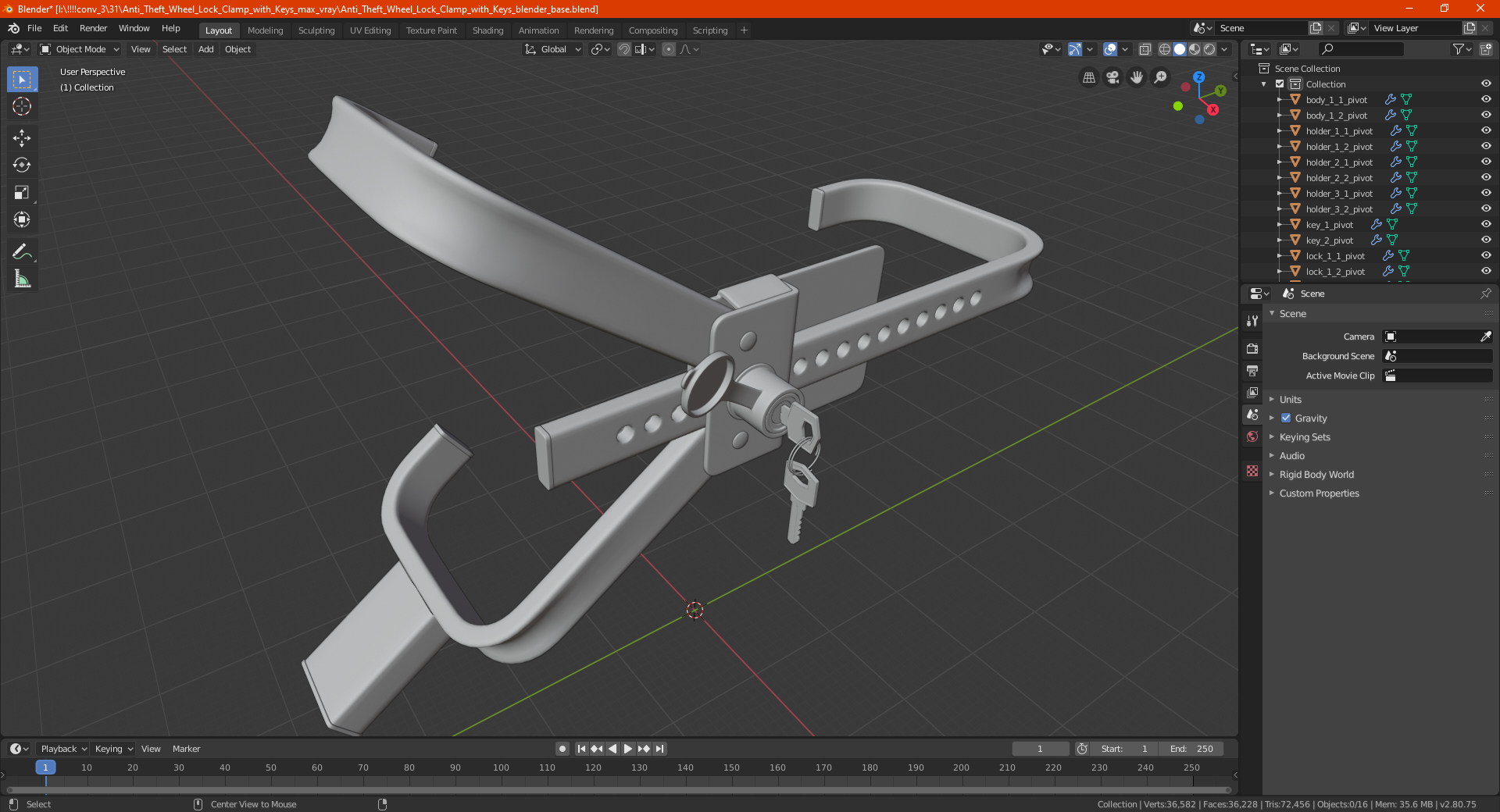The image size is (1500, 812).
Task: Open Texture properties tab
Action: tap(1252, 471)
